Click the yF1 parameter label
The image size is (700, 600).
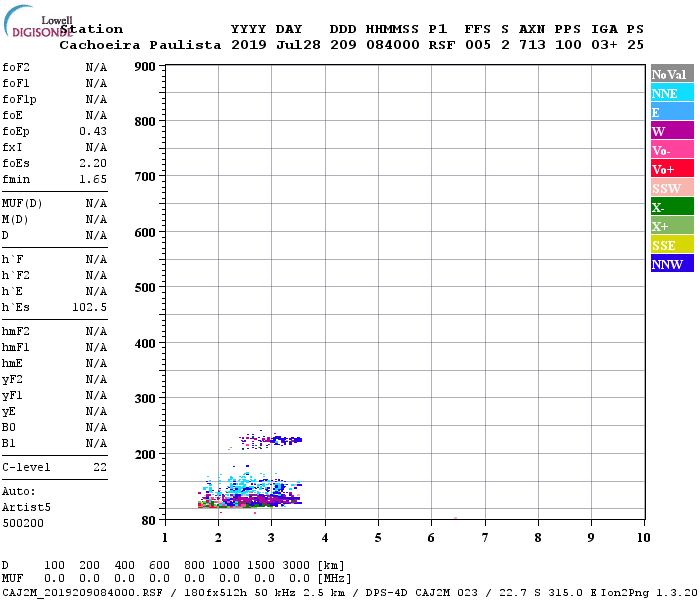click(x=12, y=396)
